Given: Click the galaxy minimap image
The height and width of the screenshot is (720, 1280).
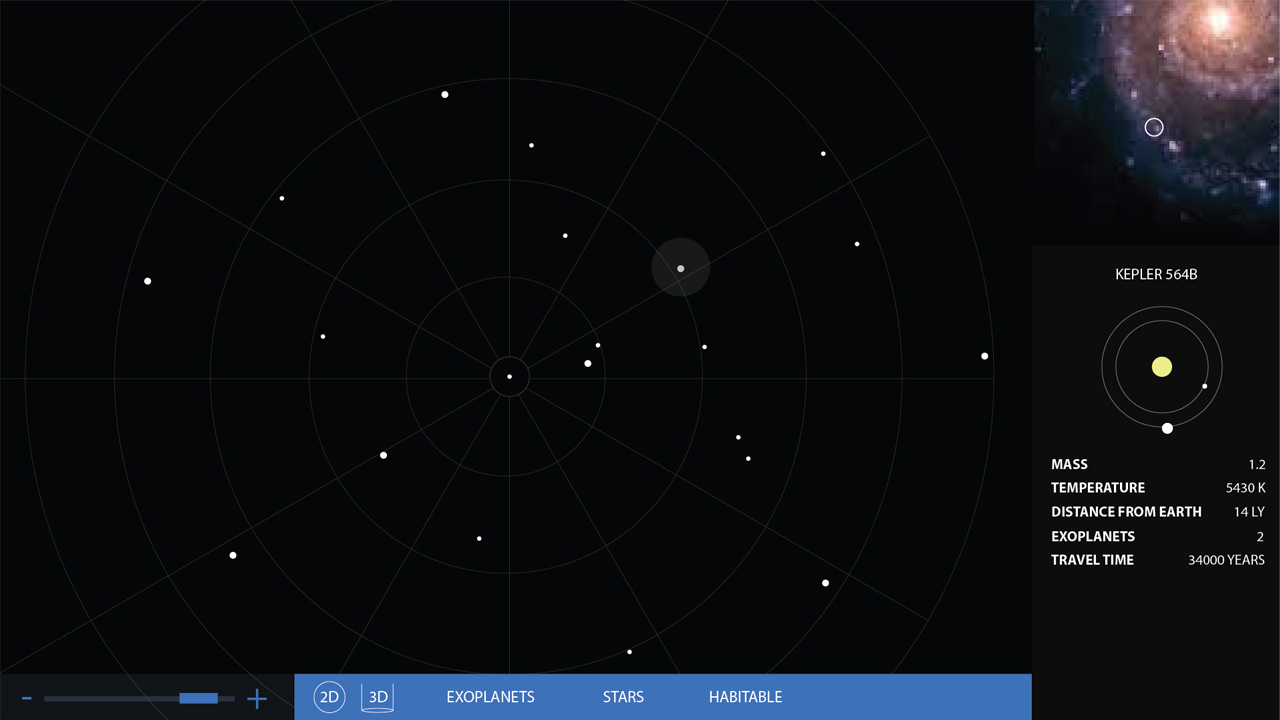Looking at the screenshot, I should click(1156, 122).
